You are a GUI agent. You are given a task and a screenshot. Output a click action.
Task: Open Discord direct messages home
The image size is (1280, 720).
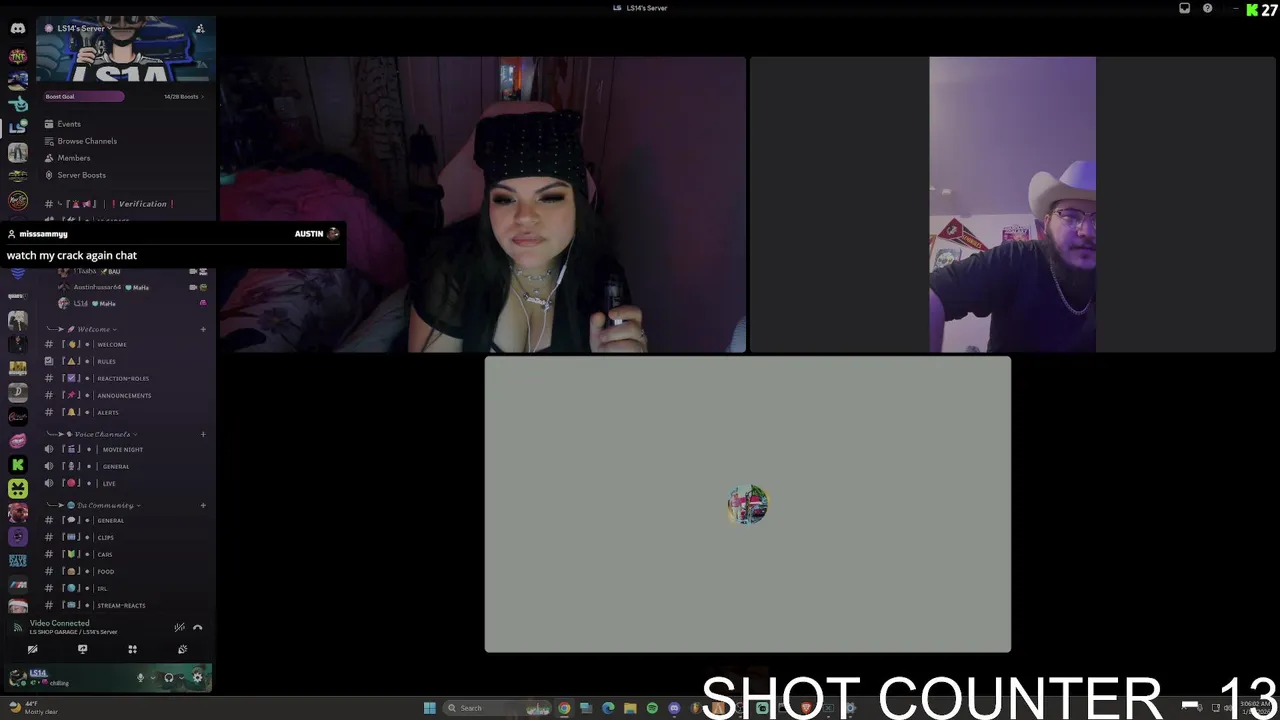point(18,28)
